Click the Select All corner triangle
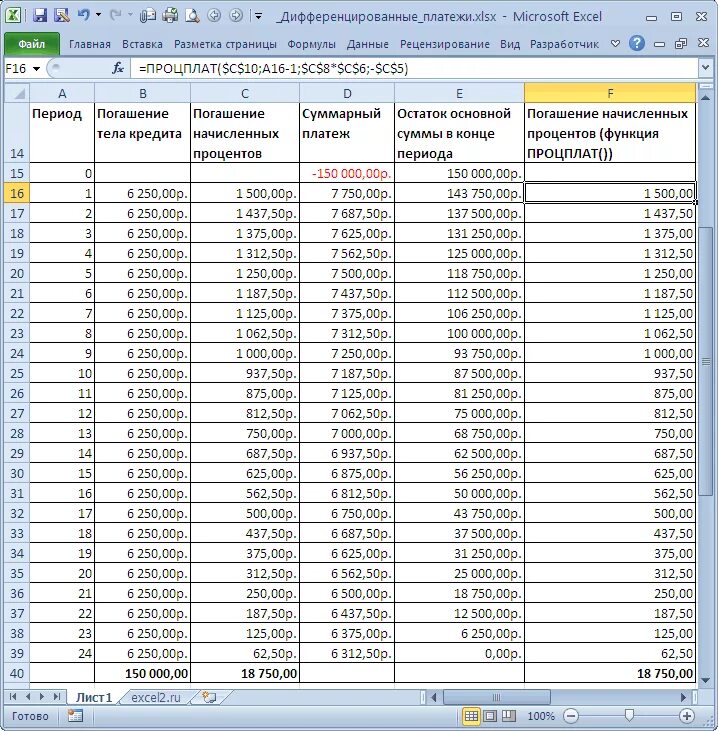The height and width of the screenshot is (731, 718). tap(17, 93)
